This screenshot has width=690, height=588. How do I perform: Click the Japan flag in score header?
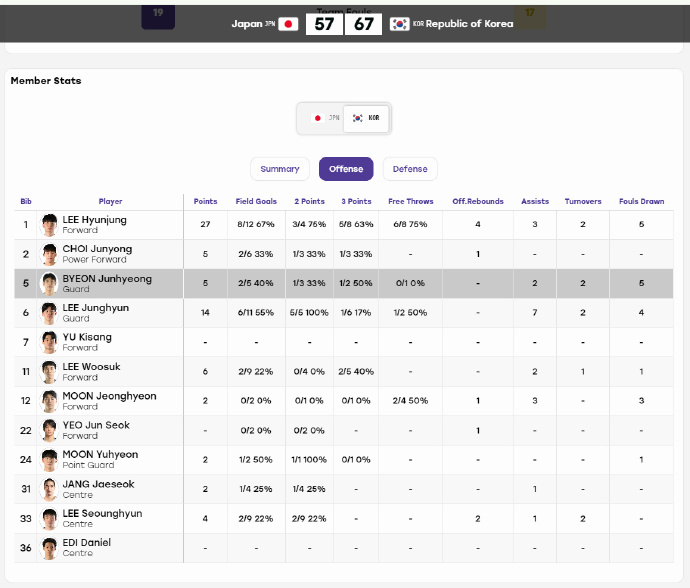coord(288,24)
